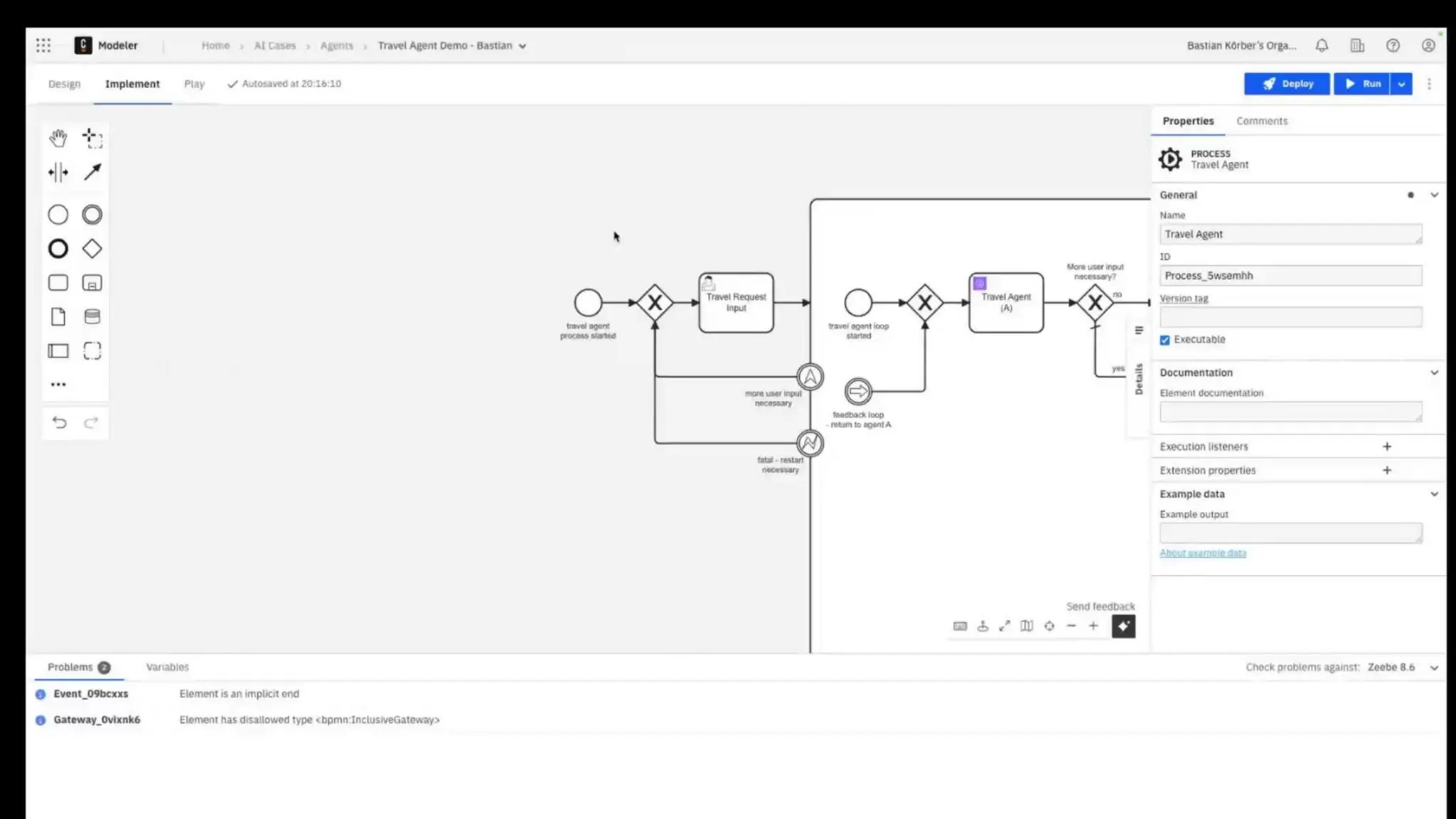Activate the global connect arrow tool

point(92,172)
